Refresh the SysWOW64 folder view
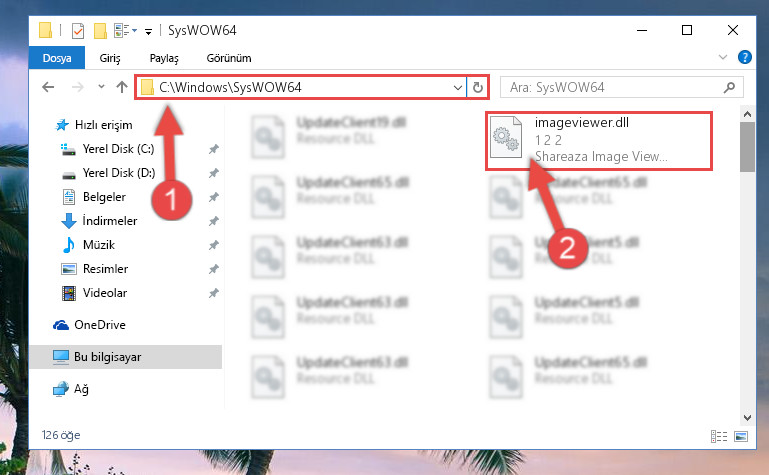Viewport: 769px width, 475px height. click(x=478, y=88)
